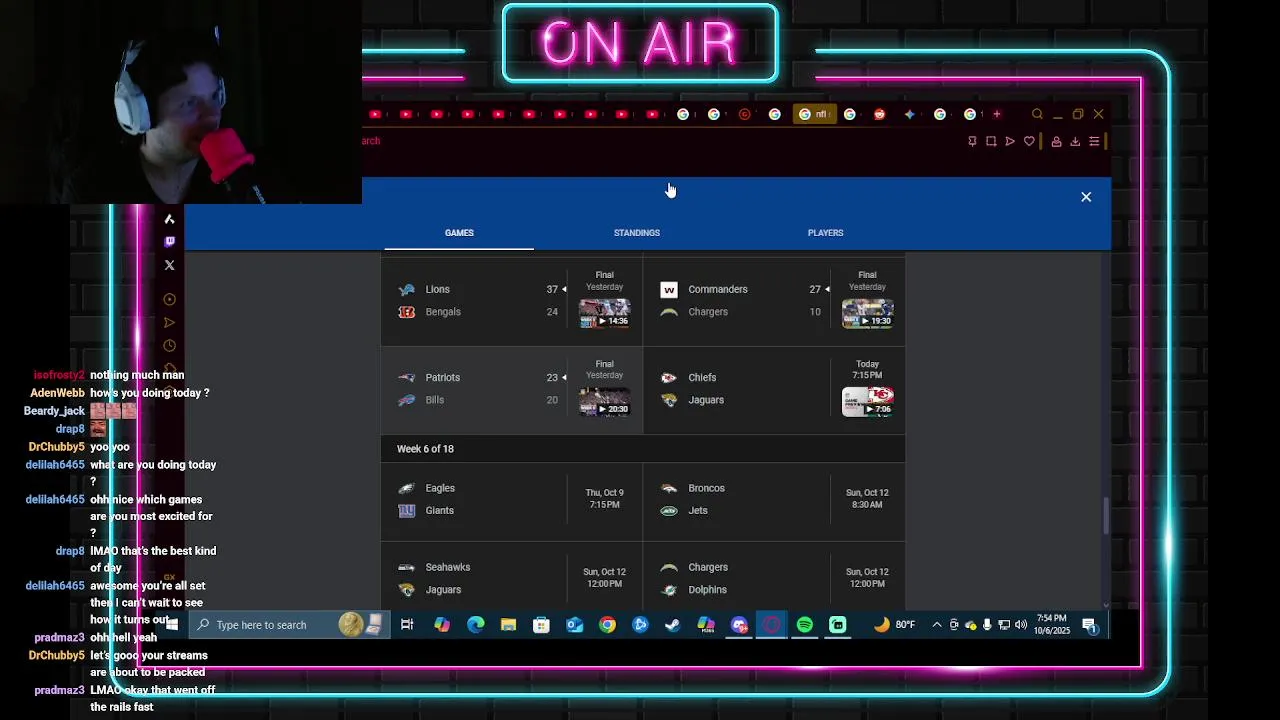The height and width of the screenshot is (720, 1280).
Task: Switch to the Reddit browser tab
Action: (879, 114)
